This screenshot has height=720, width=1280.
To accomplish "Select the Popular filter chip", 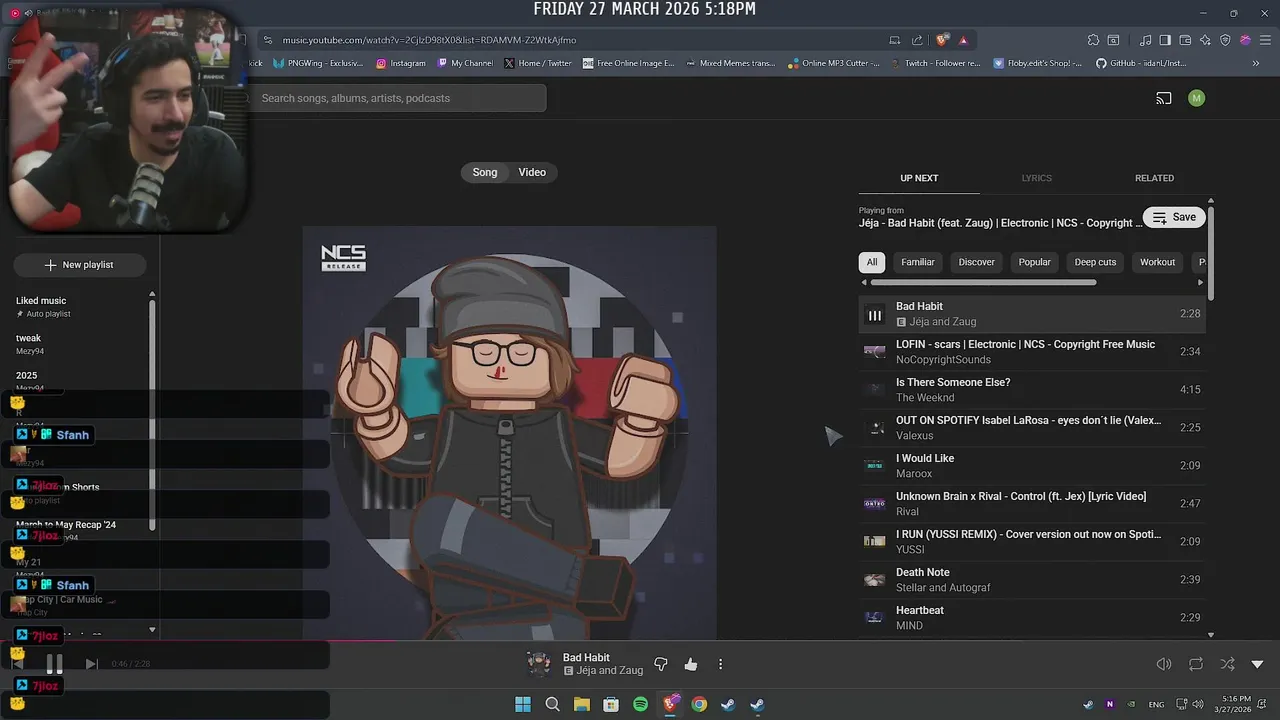I will pyautogui.click(x=1035, y=262).
